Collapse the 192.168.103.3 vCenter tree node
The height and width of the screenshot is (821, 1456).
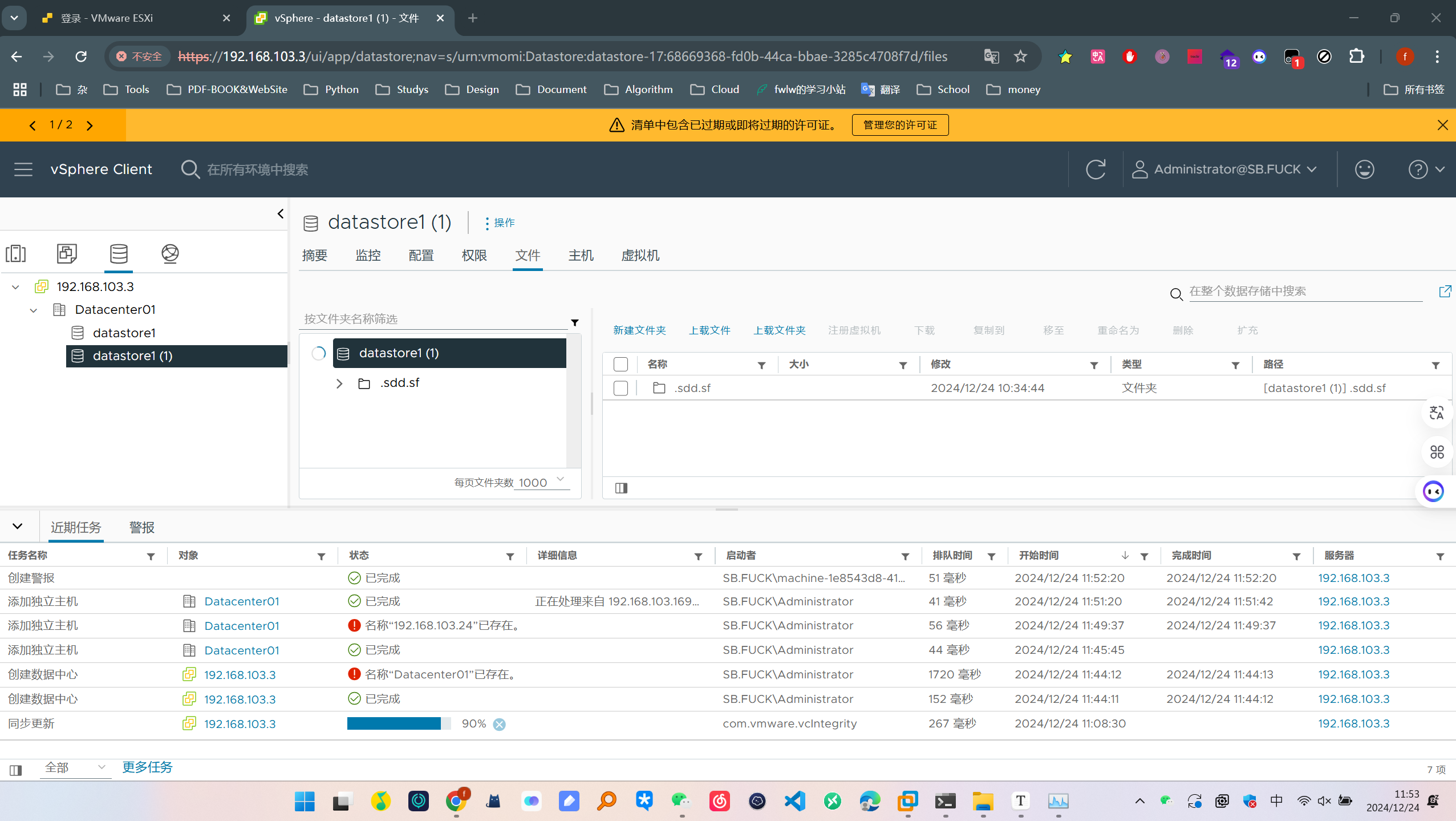click(15, 287)
